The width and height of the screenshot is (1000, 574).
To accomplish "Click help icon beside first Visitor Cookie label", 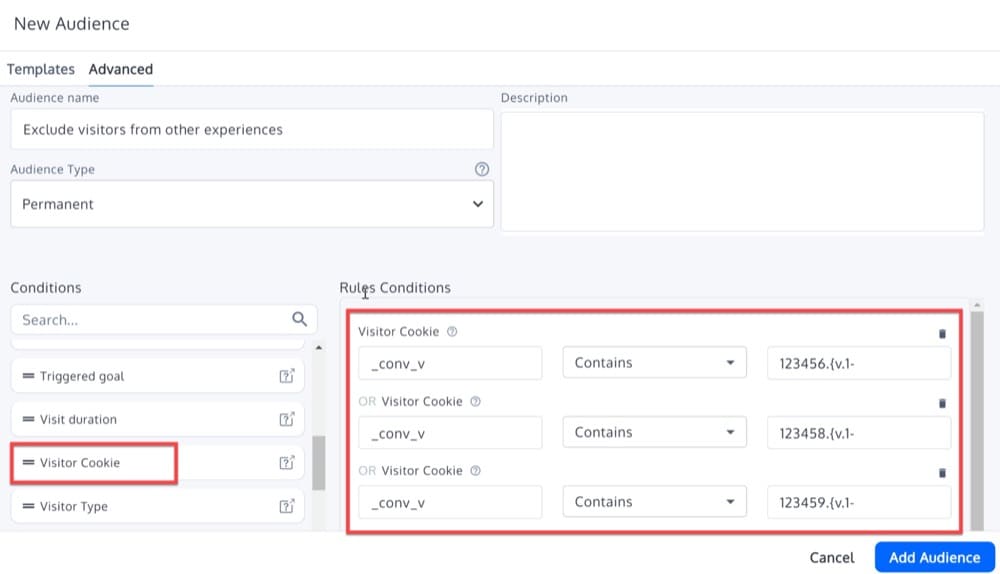I will (x=452, y=332).
